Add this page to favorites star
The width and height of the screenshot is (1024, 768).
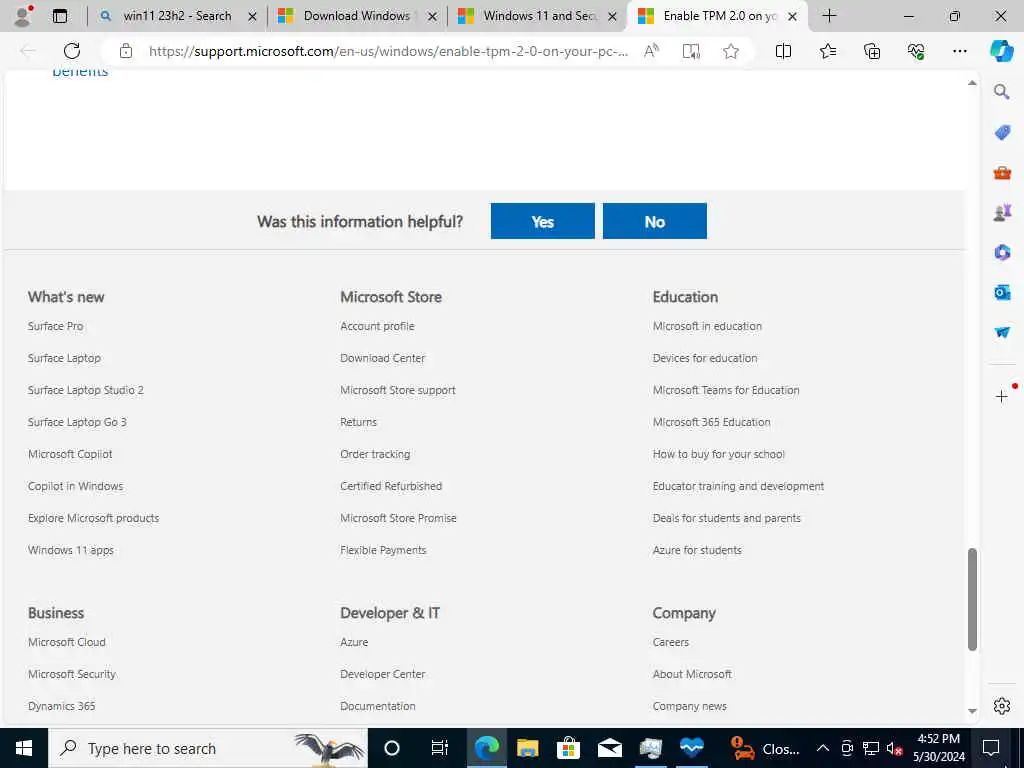click(731, 51)
